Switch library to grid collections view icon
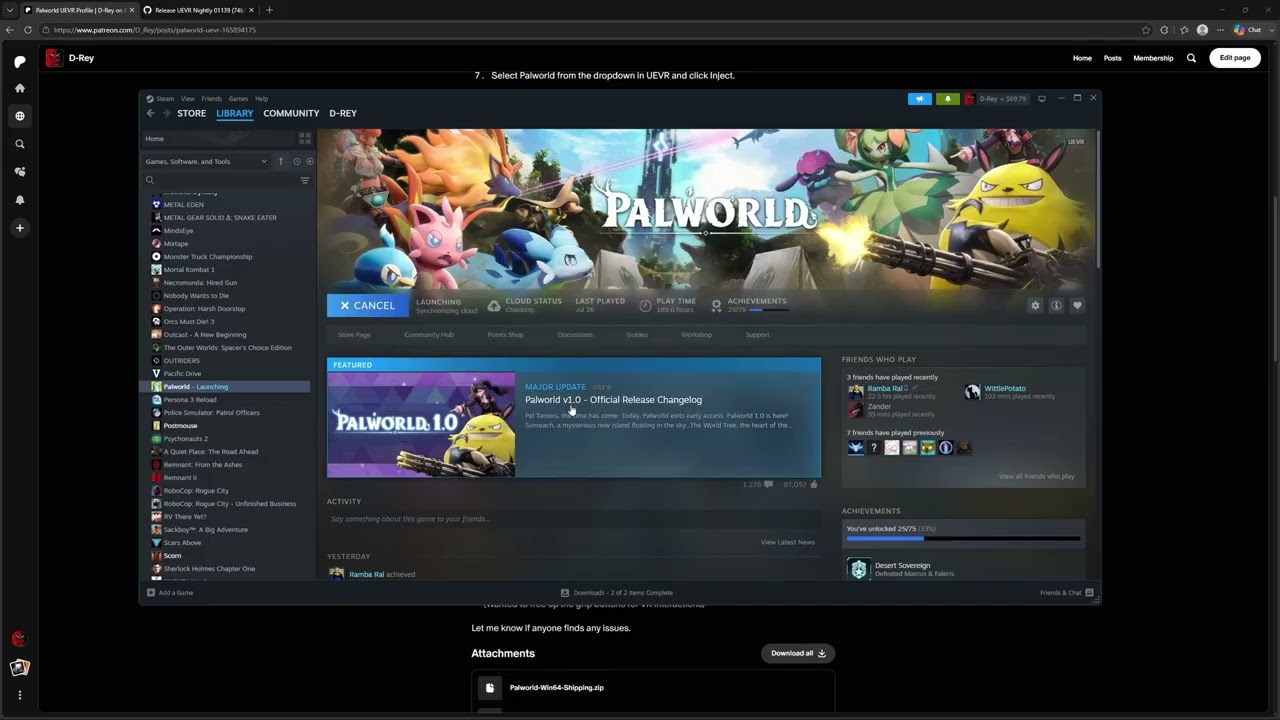Image resolution: width=1280 pixels, height=720 pixels. pos(305,138)
